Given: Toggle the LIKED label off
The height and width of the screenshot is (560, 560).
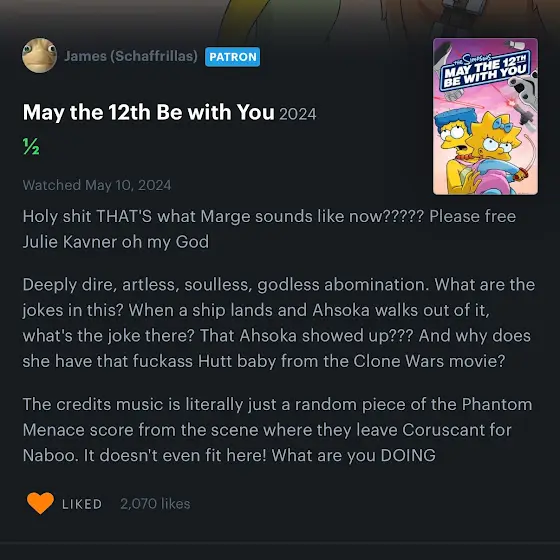Looking at the screenshot, I should click(x=82, y=504).
